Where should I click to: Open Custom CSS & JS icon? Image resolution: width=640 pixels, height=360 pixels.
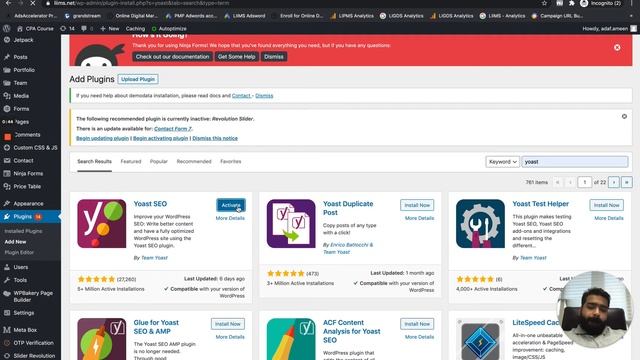coord(7,147)
